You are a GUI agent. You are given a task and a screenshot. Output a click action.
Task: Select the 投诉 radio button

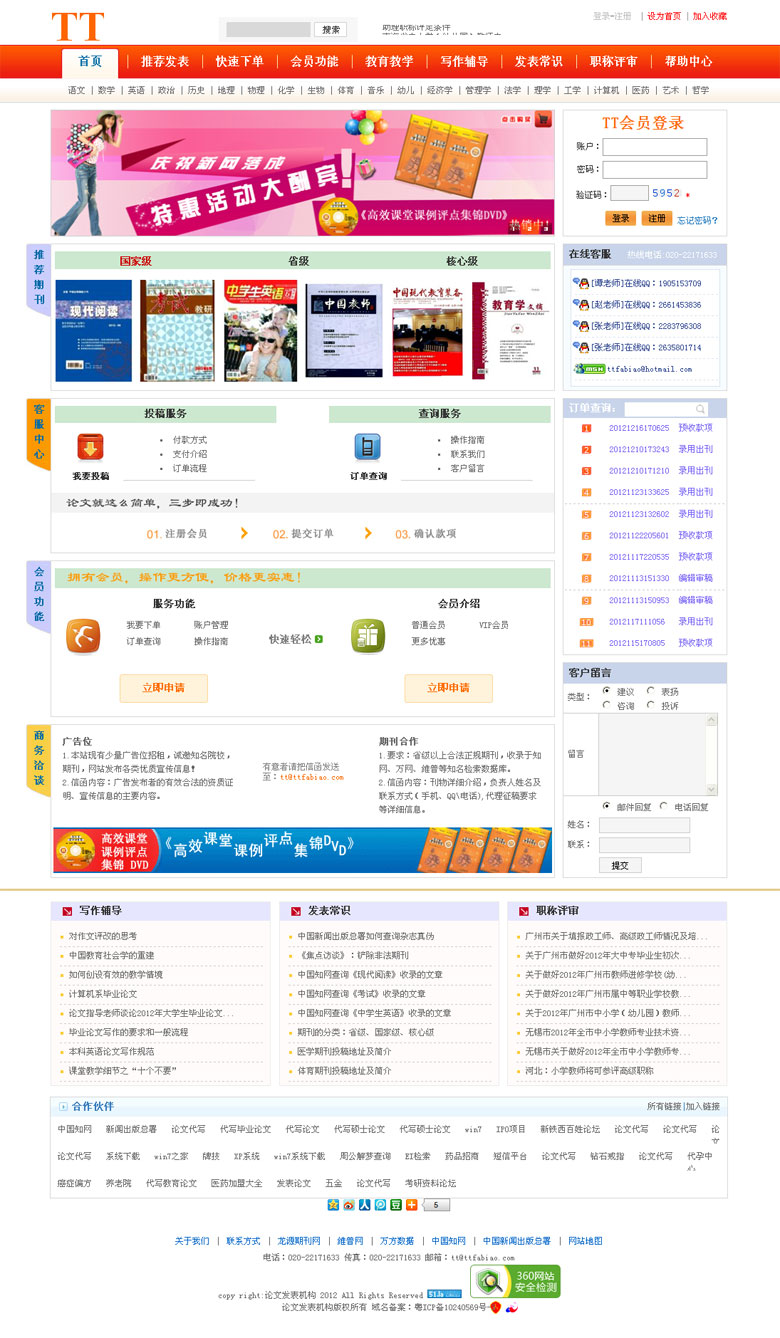click(x=651, y=705)
